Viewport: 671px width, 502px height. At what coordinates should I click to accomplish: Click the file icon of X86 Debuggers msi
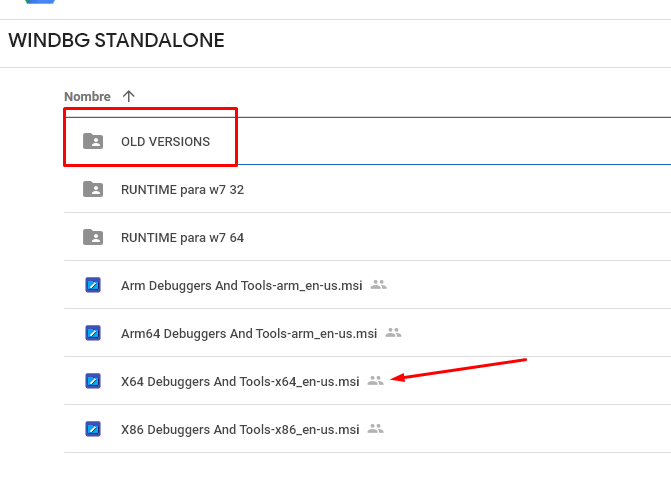(93, 429)
